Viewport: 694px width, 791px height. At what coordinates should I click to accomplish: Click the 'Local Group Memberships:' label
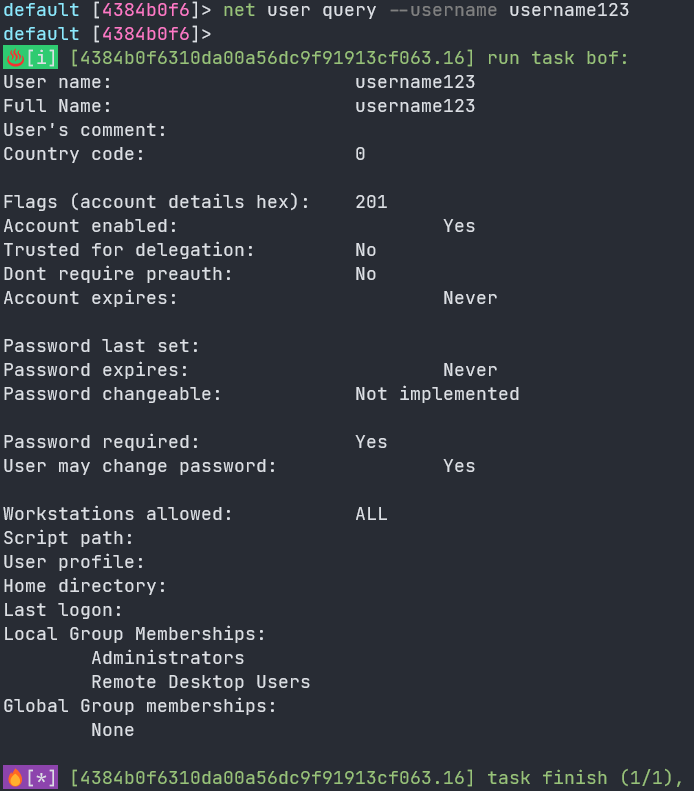click(x=135, y=634)
